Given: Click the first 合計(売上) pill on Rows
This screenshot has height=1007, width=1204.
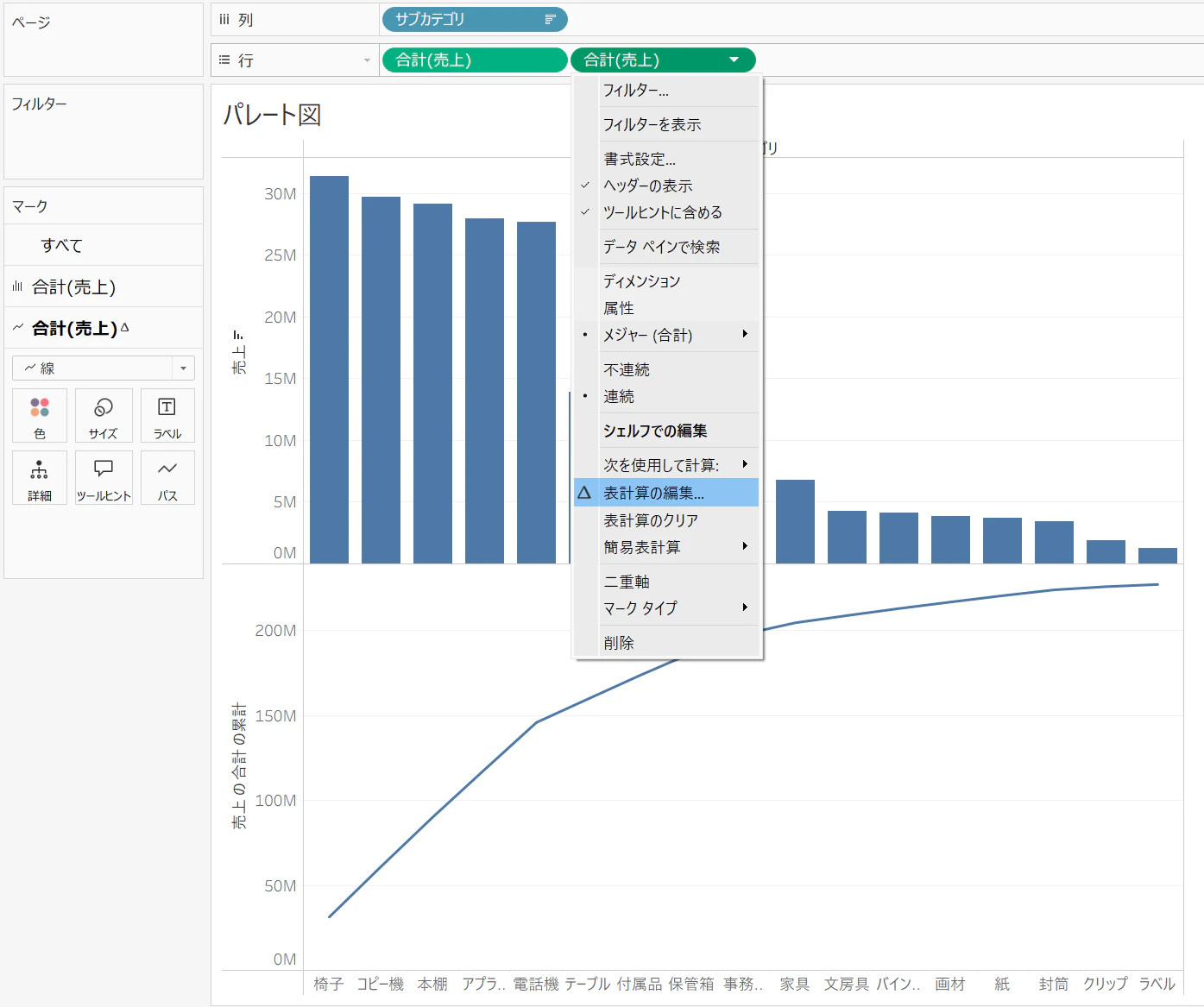Looking at the screenshot, I should click(475, 60).
